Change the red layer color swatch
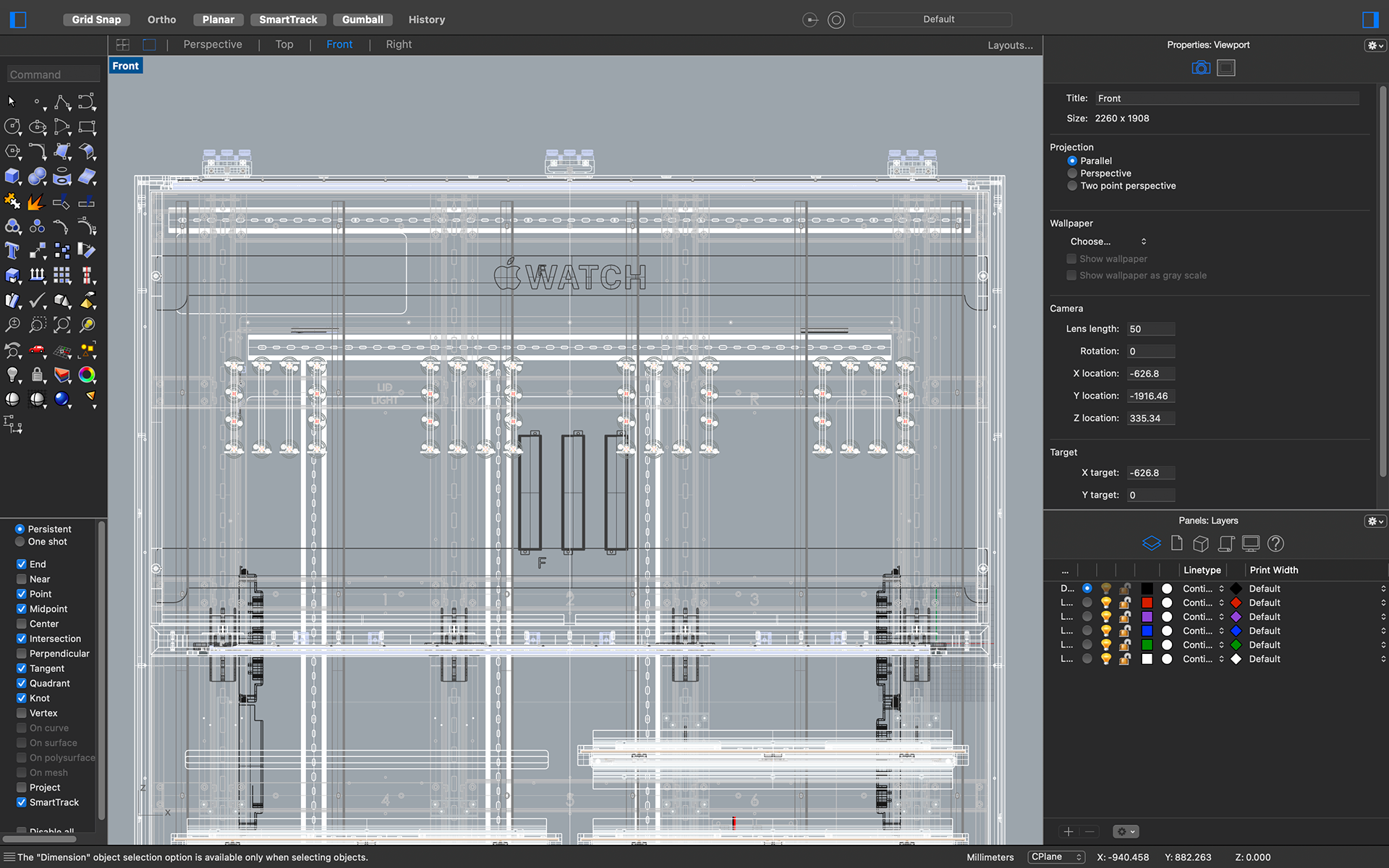 pos(1147,603)
